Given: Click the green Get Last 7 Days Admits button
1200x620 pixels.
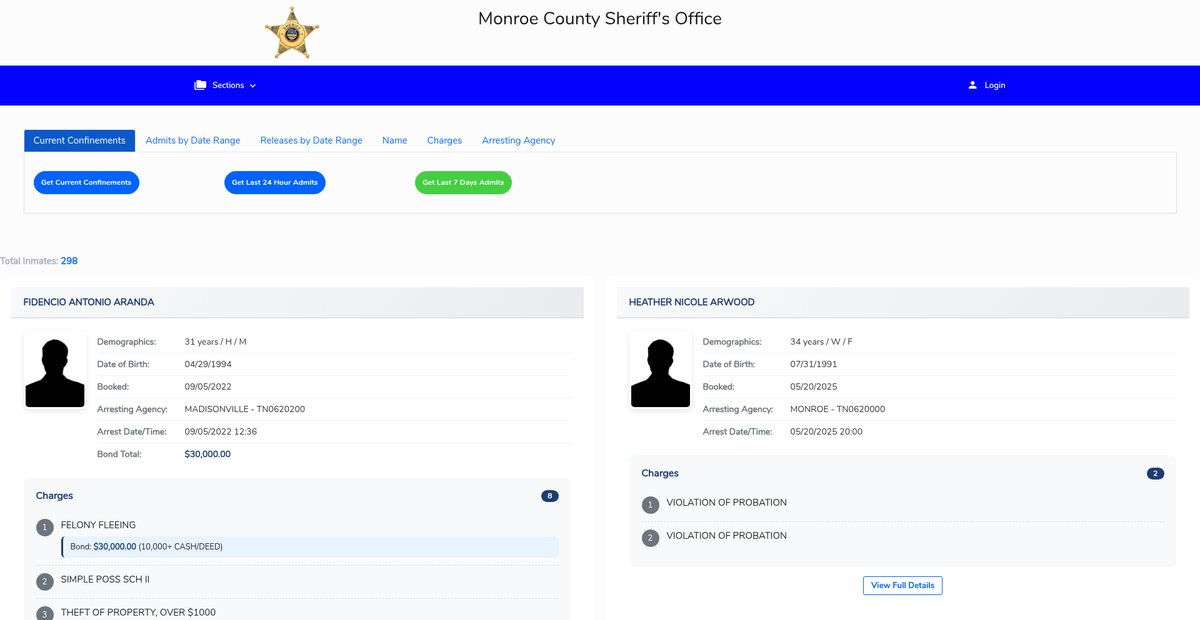Looking at the screenshot, I should [463, 183].
